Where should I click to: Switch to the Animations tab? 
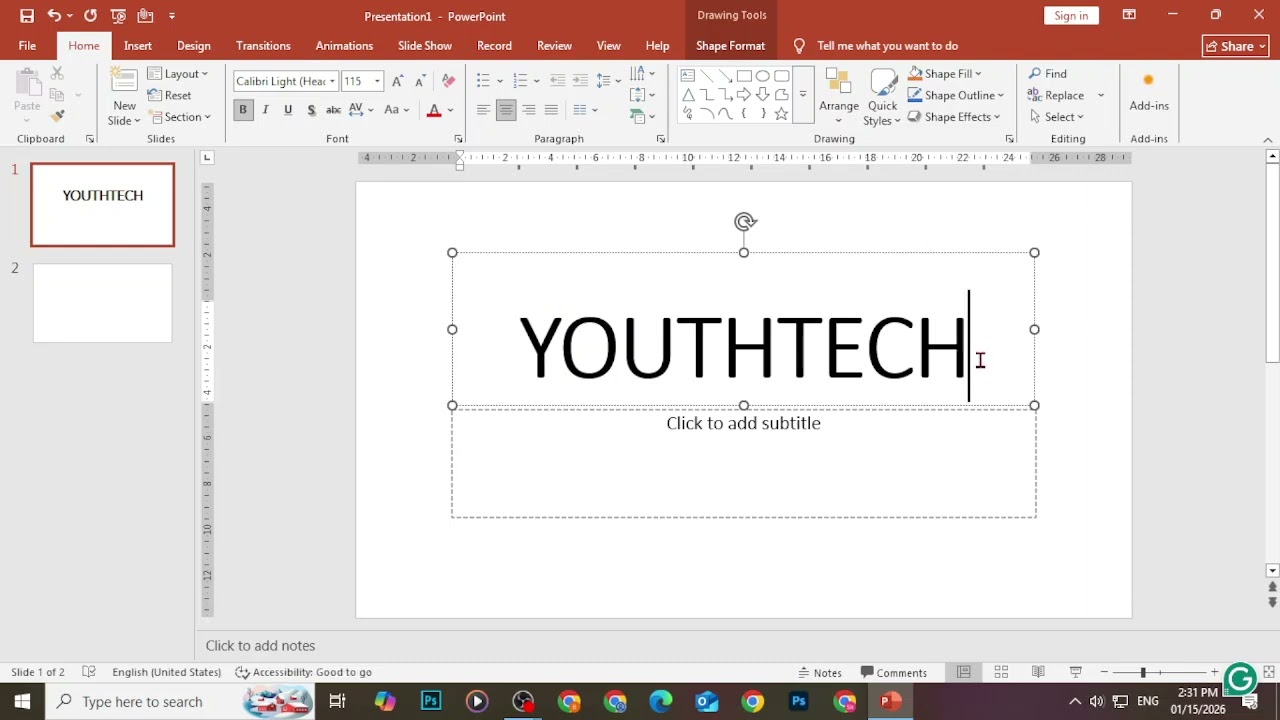coord(344,46)
